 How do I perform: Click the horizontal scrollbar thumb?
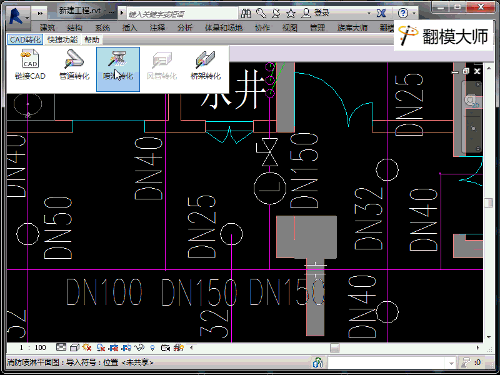(335, 348)
